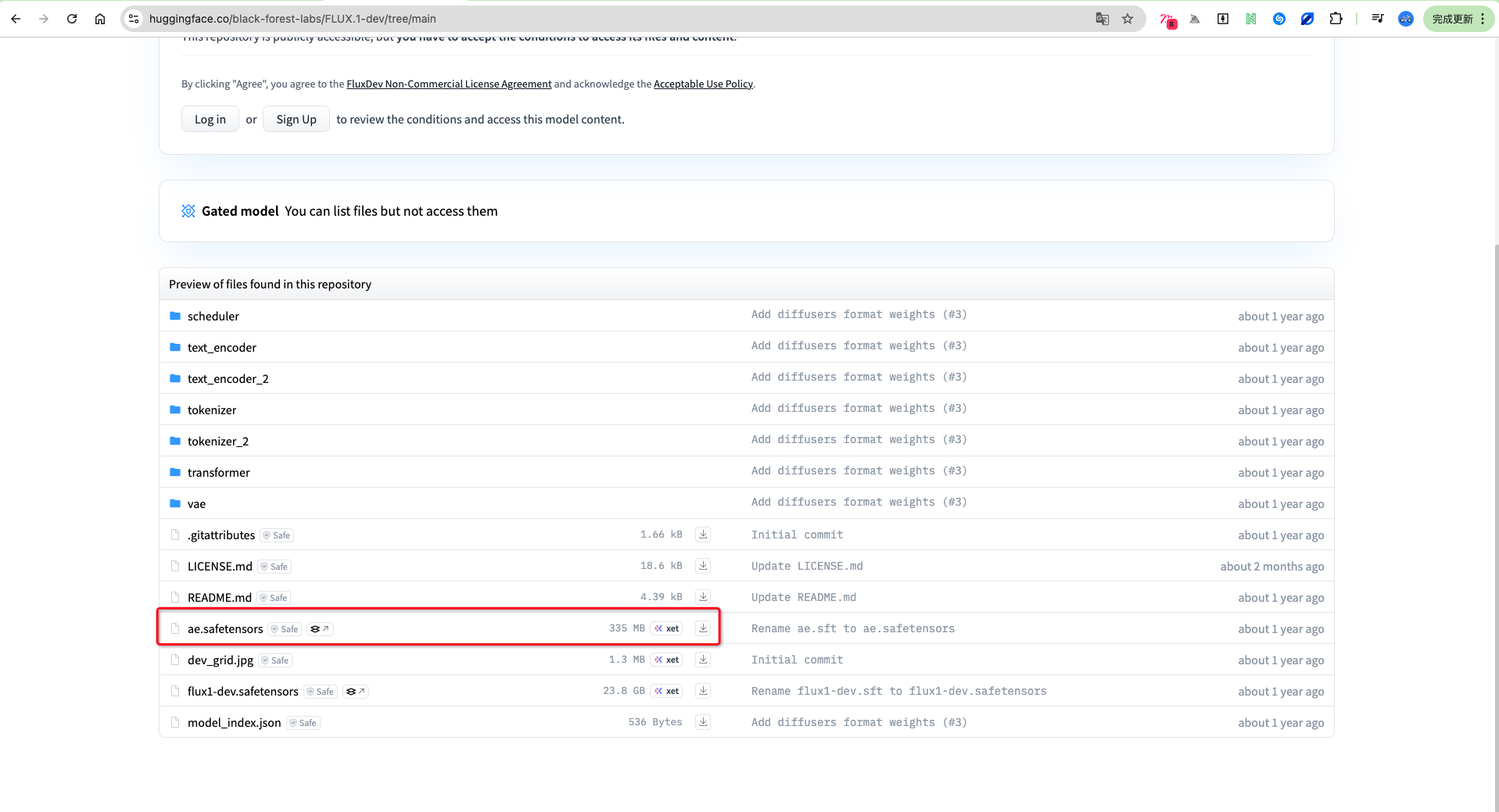Click the 完成更新 update button

point(1458,19)
